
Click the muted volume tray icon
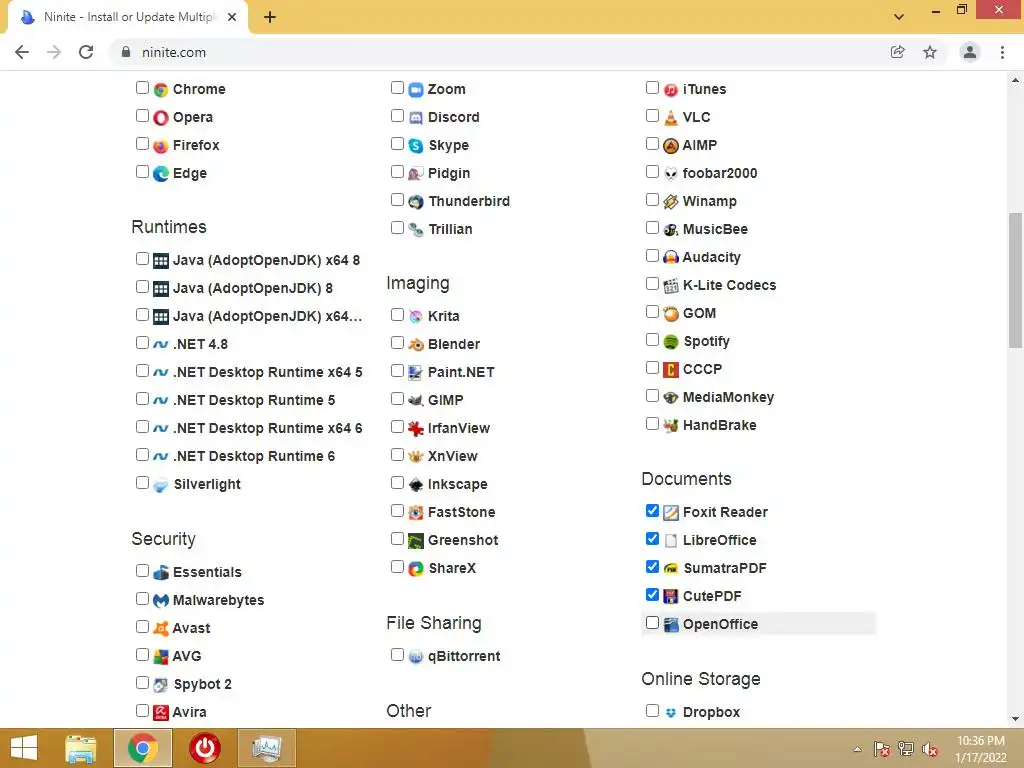(x=929, y=749)
